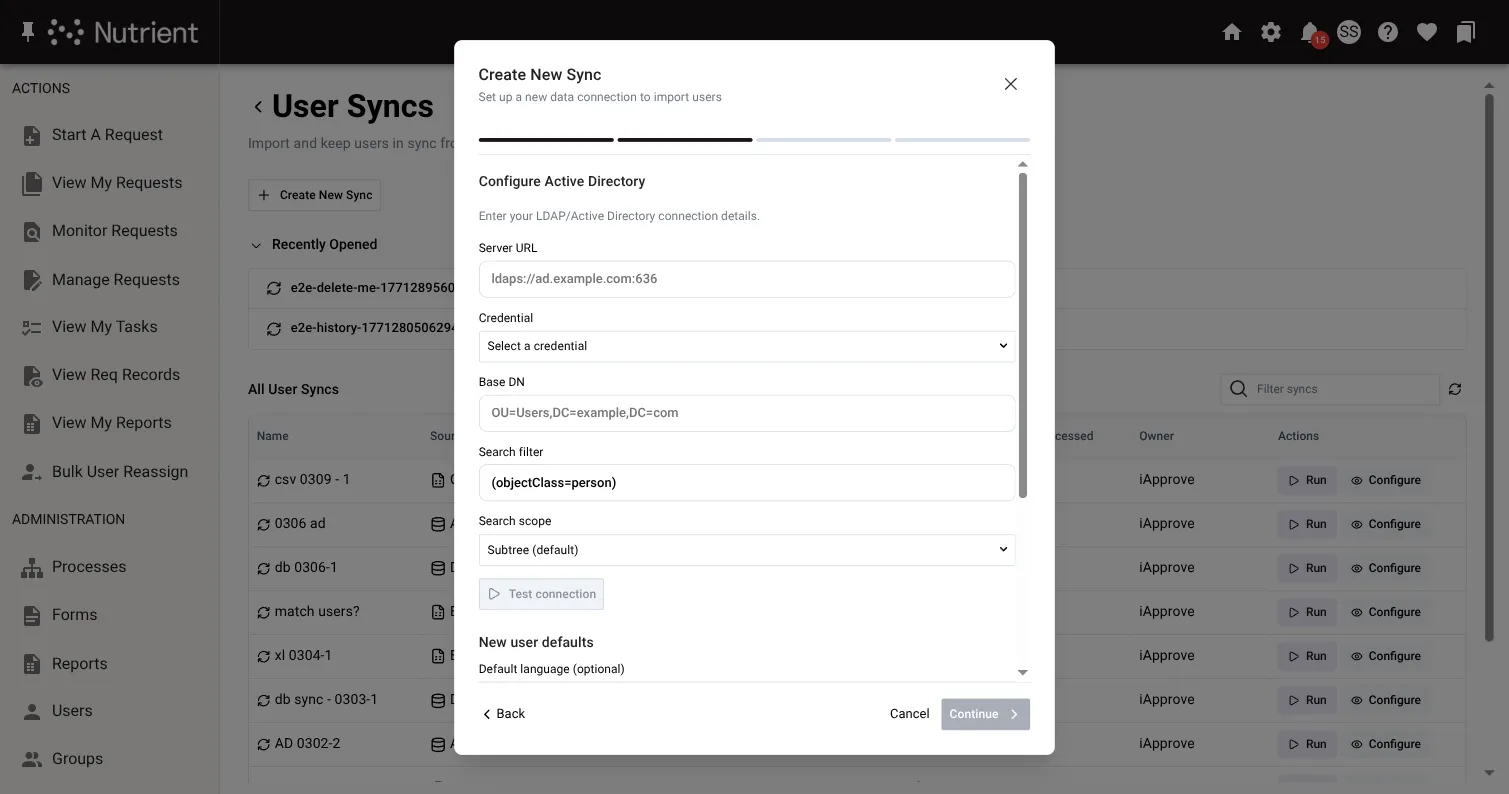This screenshot has width=1509, height=794.
Task: Click the Owner column header
Action: 1156,436
